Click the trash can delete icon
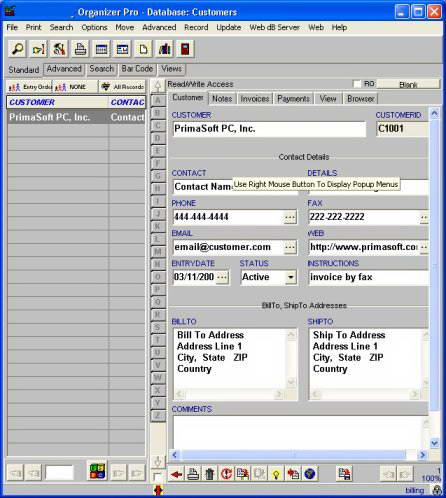The width and height of the screenshot is (446, 498). (210, 474)
